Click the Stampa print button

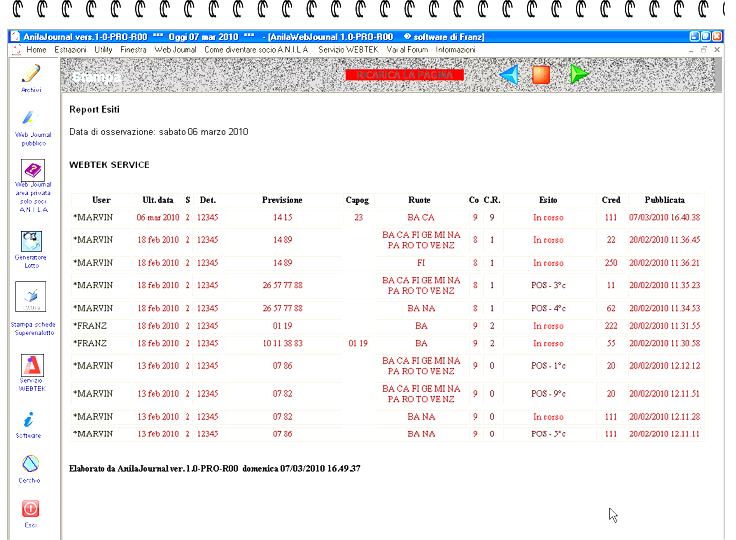[x=96, y=76]
